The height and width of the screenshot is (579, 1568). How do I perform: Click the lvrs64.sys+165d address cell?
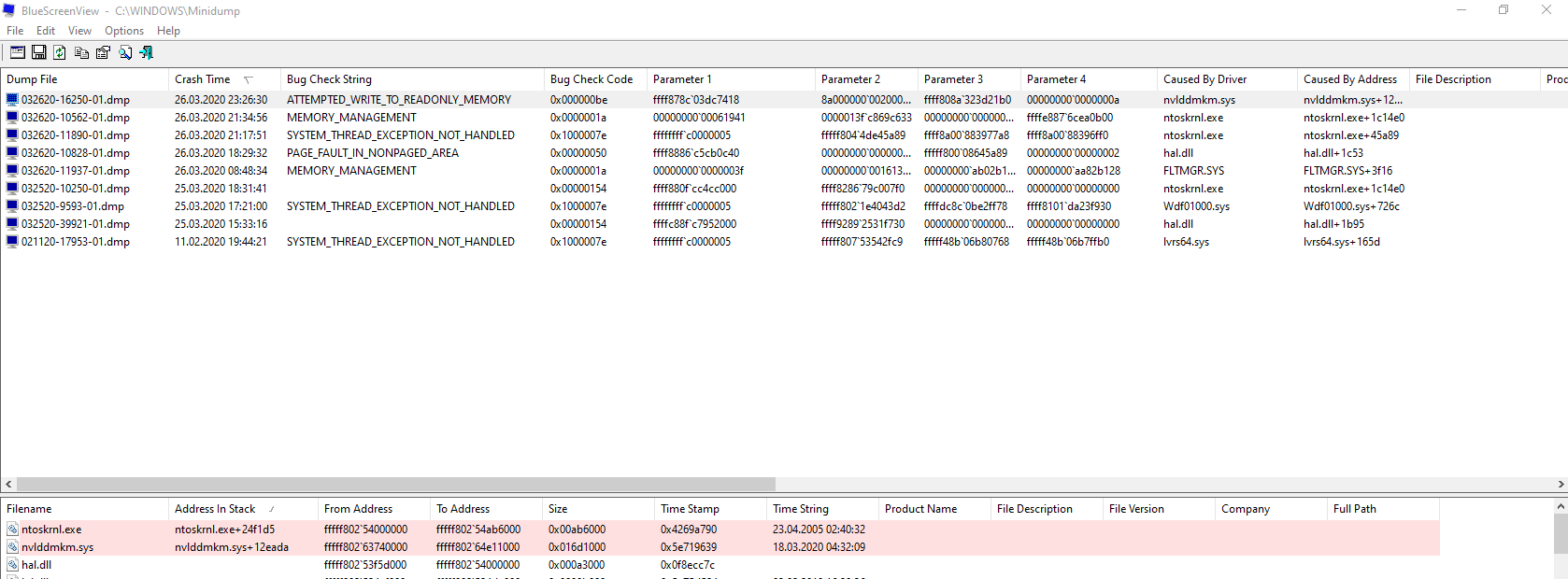pos(1342,241)
